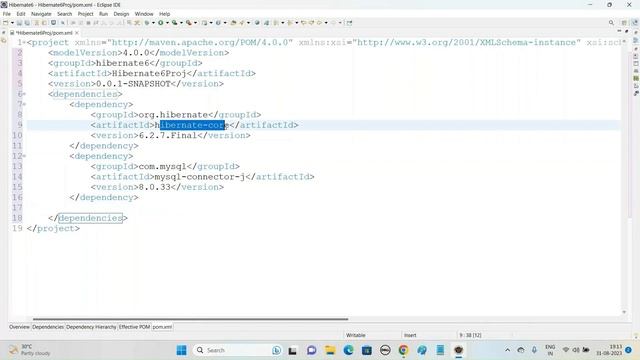Collapse the mysql dependency fold on line 12
Image resolution: width=640 pixels, height=360 pixels.
point(24,156)
